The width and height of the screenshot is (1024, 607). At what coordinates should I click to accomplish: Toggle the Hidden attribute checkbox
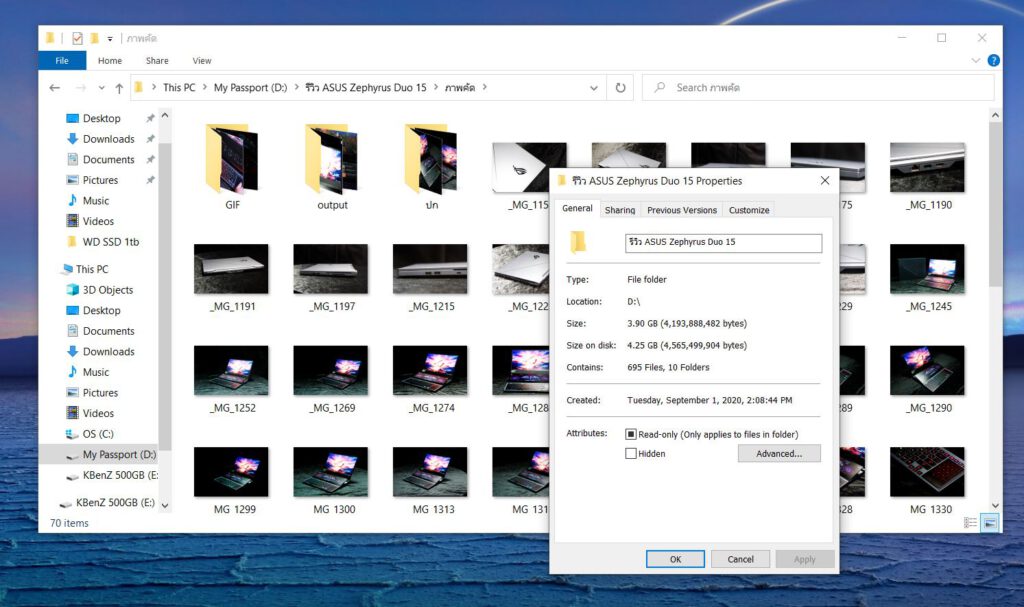click(631, 453)
